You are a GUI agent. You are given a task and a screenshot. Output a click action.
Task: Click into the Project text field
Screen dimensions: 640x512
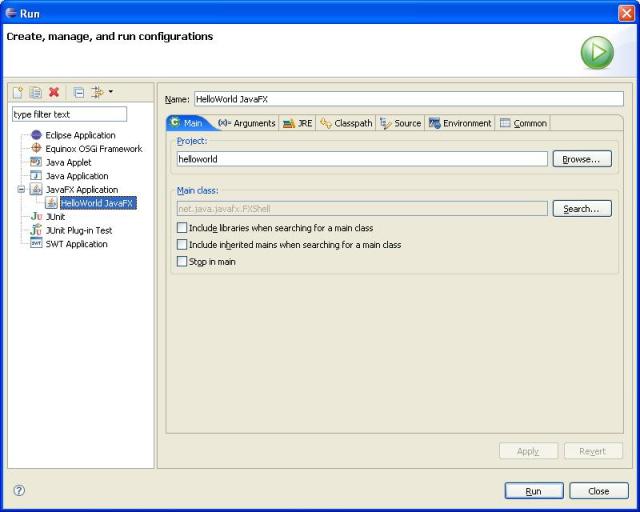362,159
